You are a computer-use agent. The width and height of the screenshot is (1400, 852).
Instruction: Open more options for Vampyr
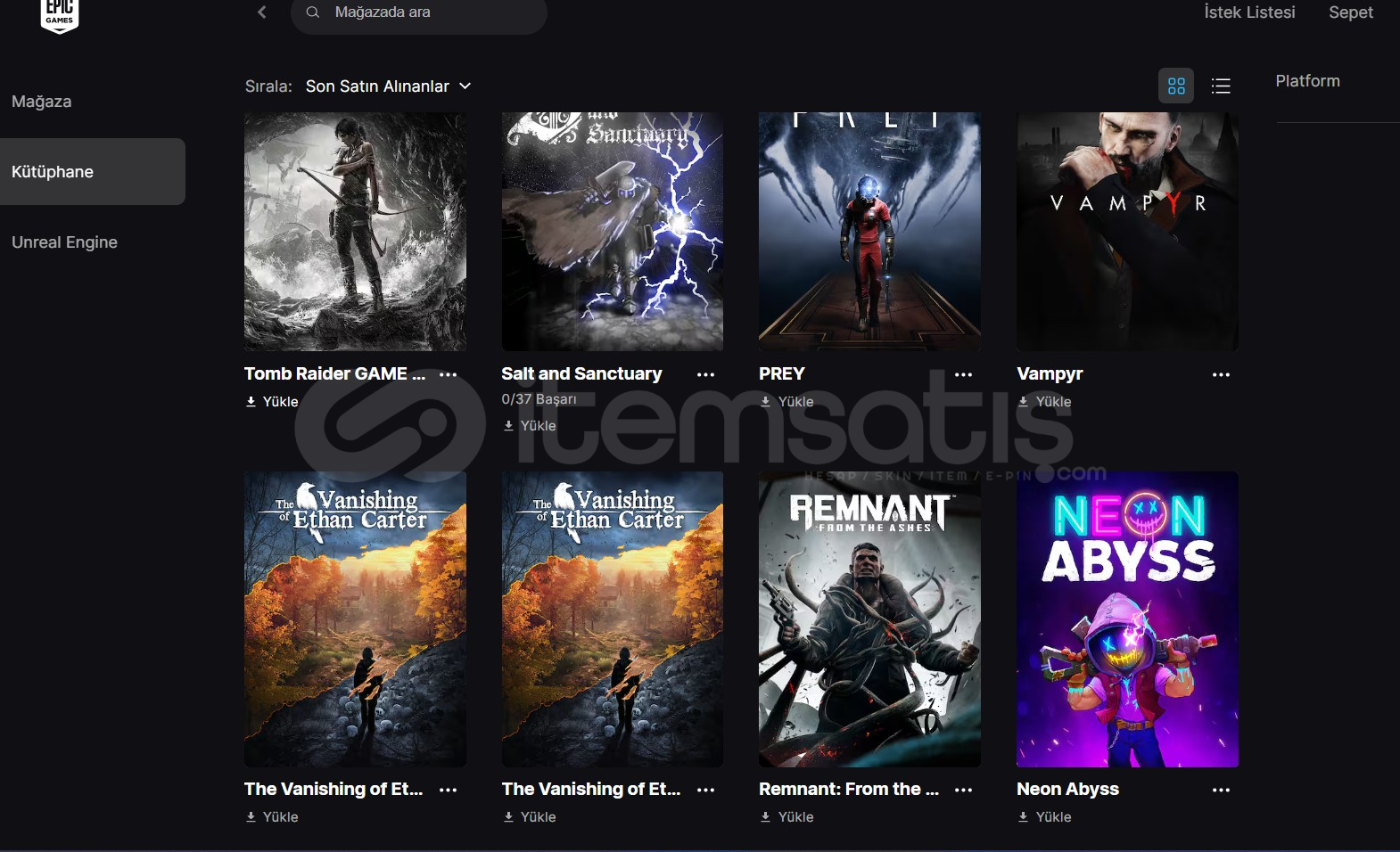(1221, 374)
